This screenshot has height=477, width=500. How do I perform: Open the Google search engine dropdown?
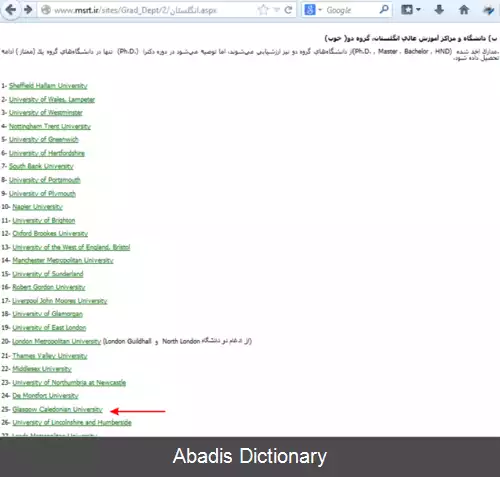pyautogui.click(x=313, y=10)
